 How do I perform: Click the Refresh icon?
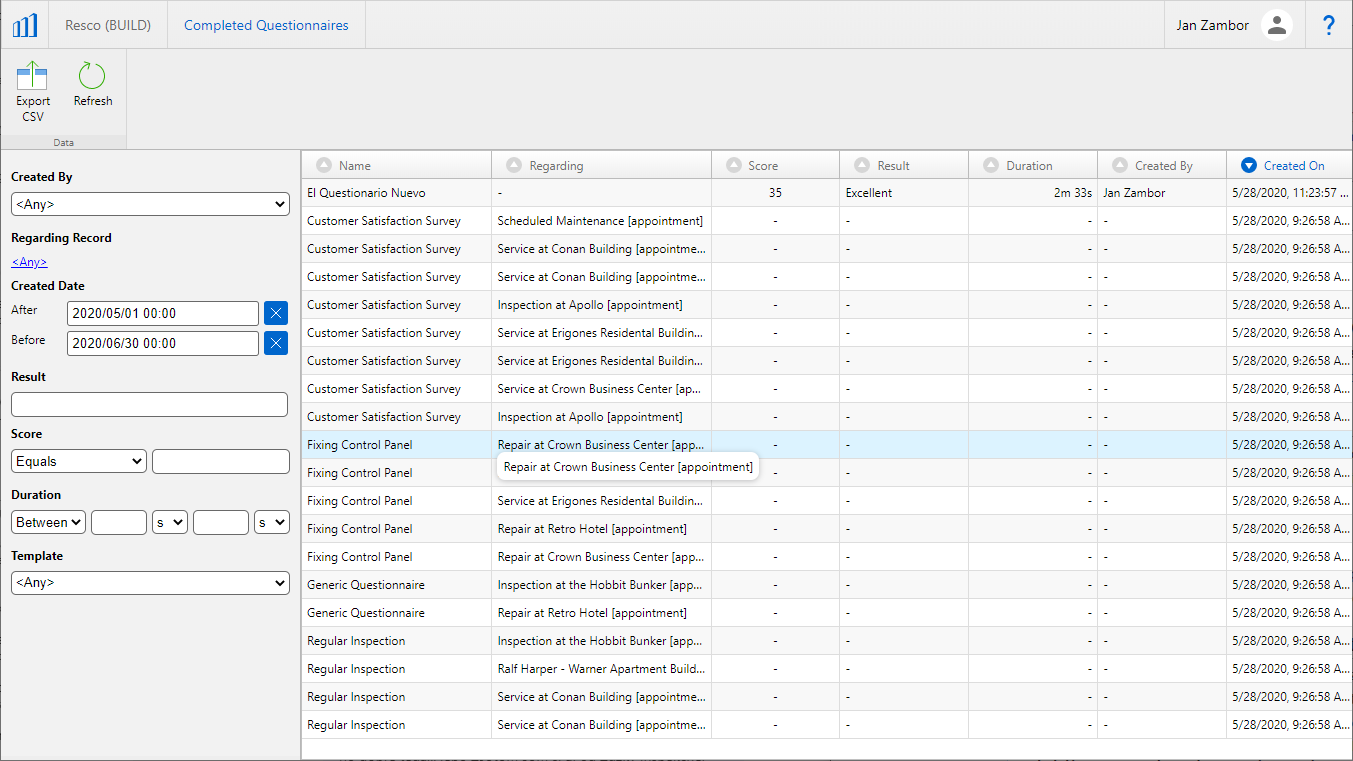point(92,77)
